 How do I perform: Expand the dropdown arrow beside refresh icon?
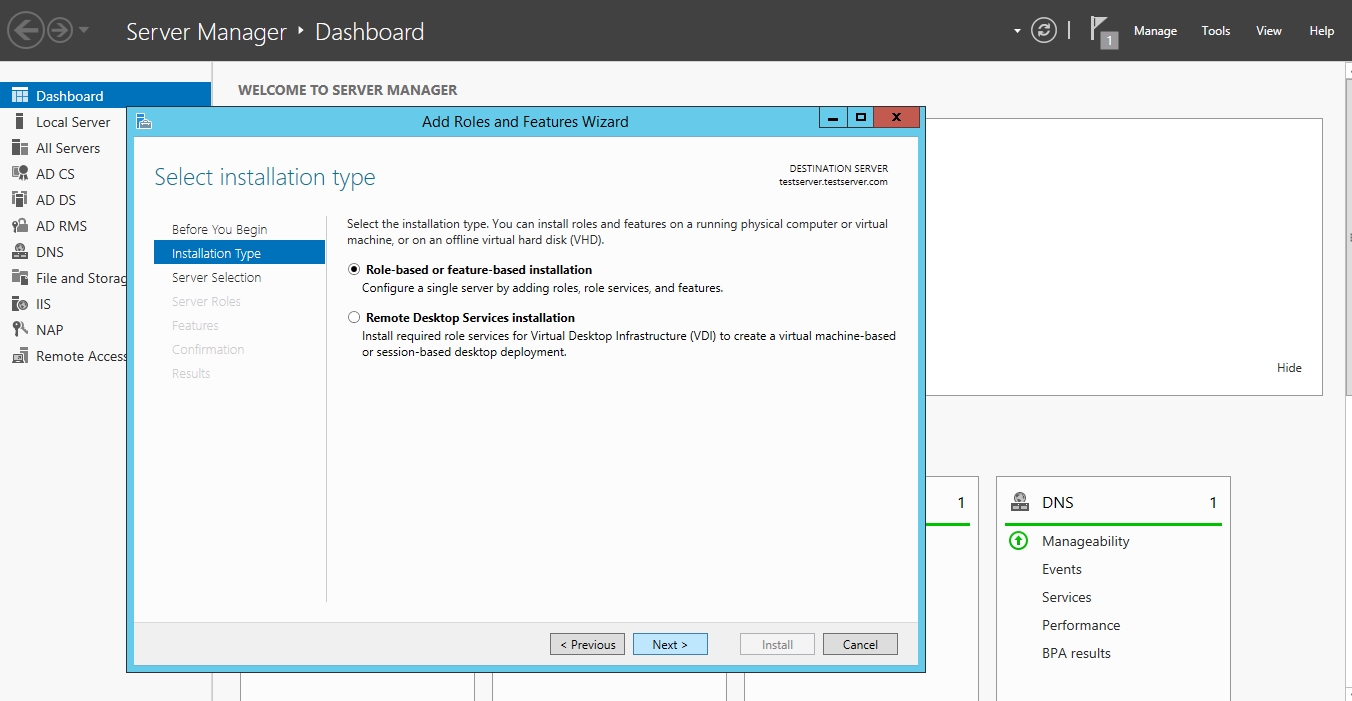click(1017, 31)
